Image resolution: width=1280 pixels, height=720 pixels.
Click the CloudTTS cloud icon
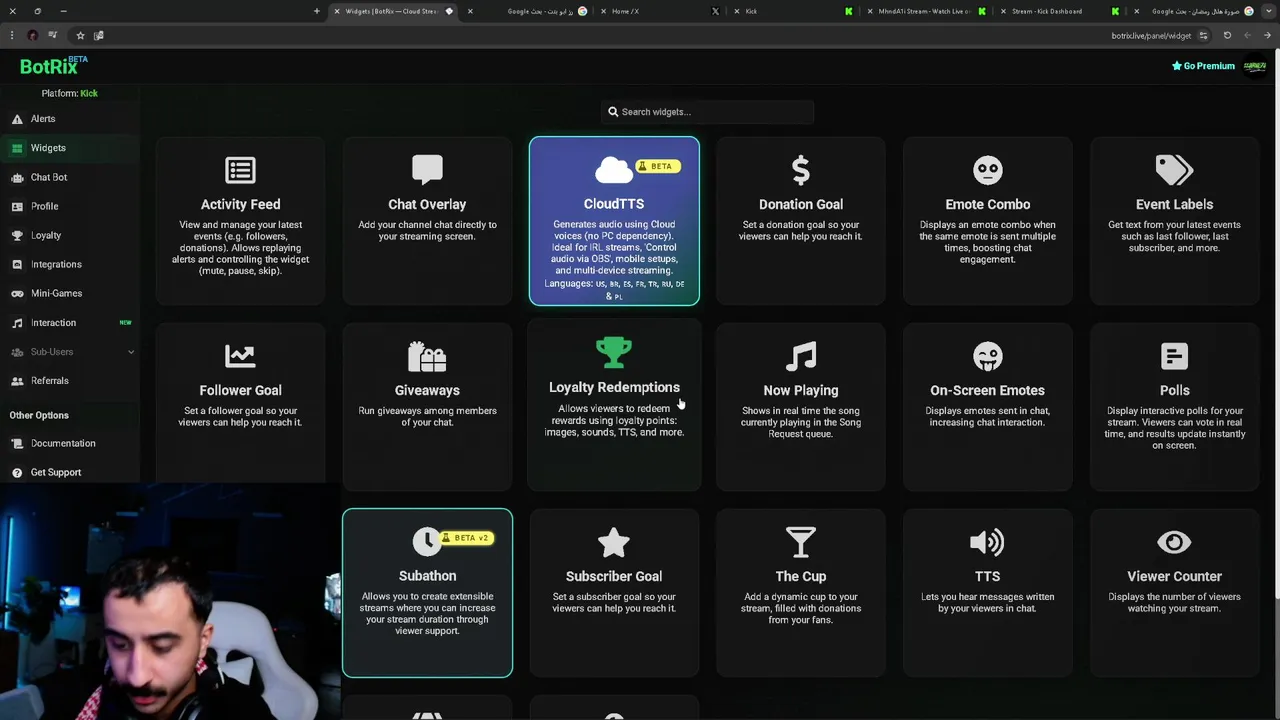(x=613, y=170)
